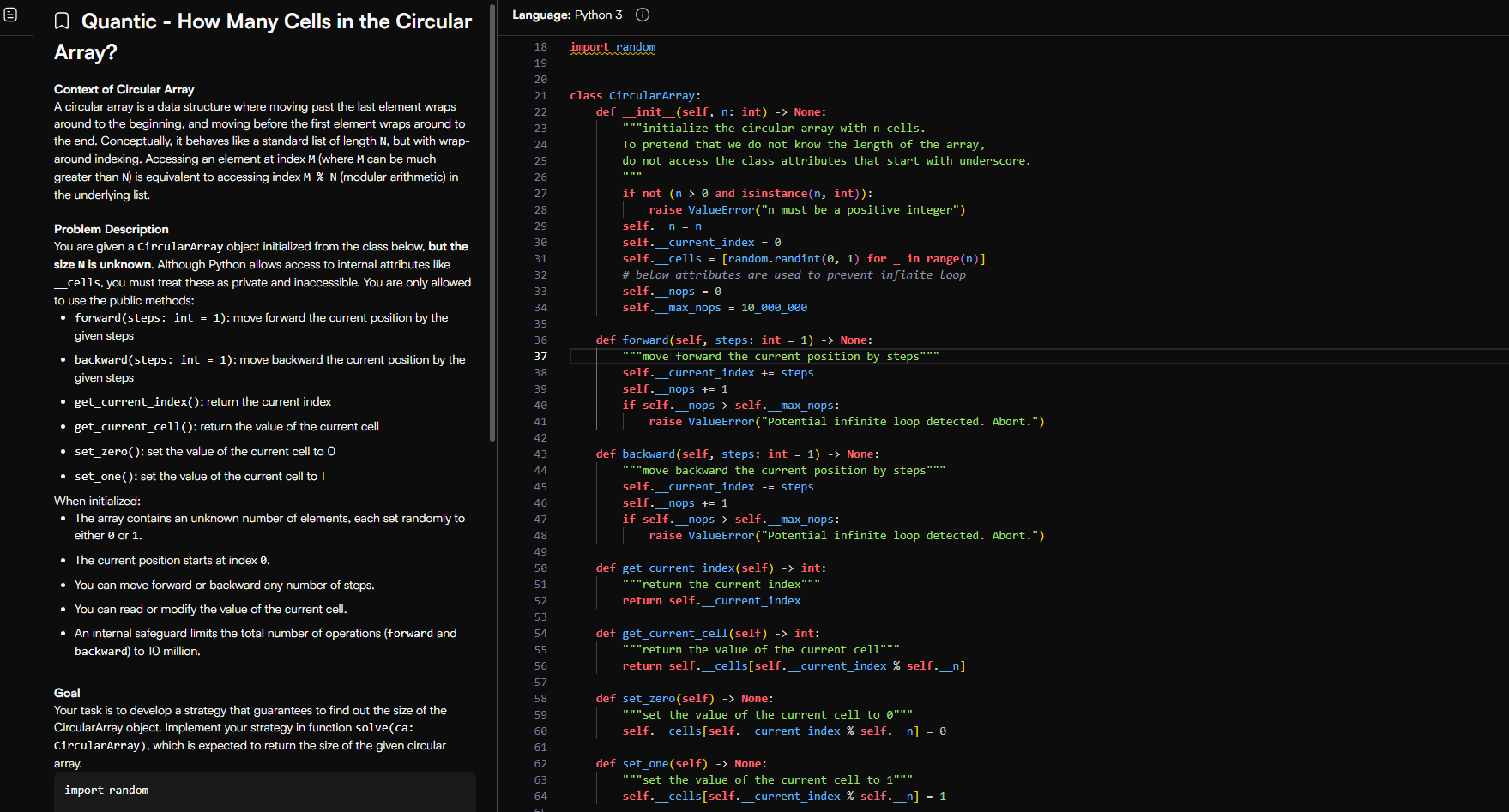Viewport: 1509px width, 812px height.
Task: Click the "Goal" heading in the description
Action: 67,693
